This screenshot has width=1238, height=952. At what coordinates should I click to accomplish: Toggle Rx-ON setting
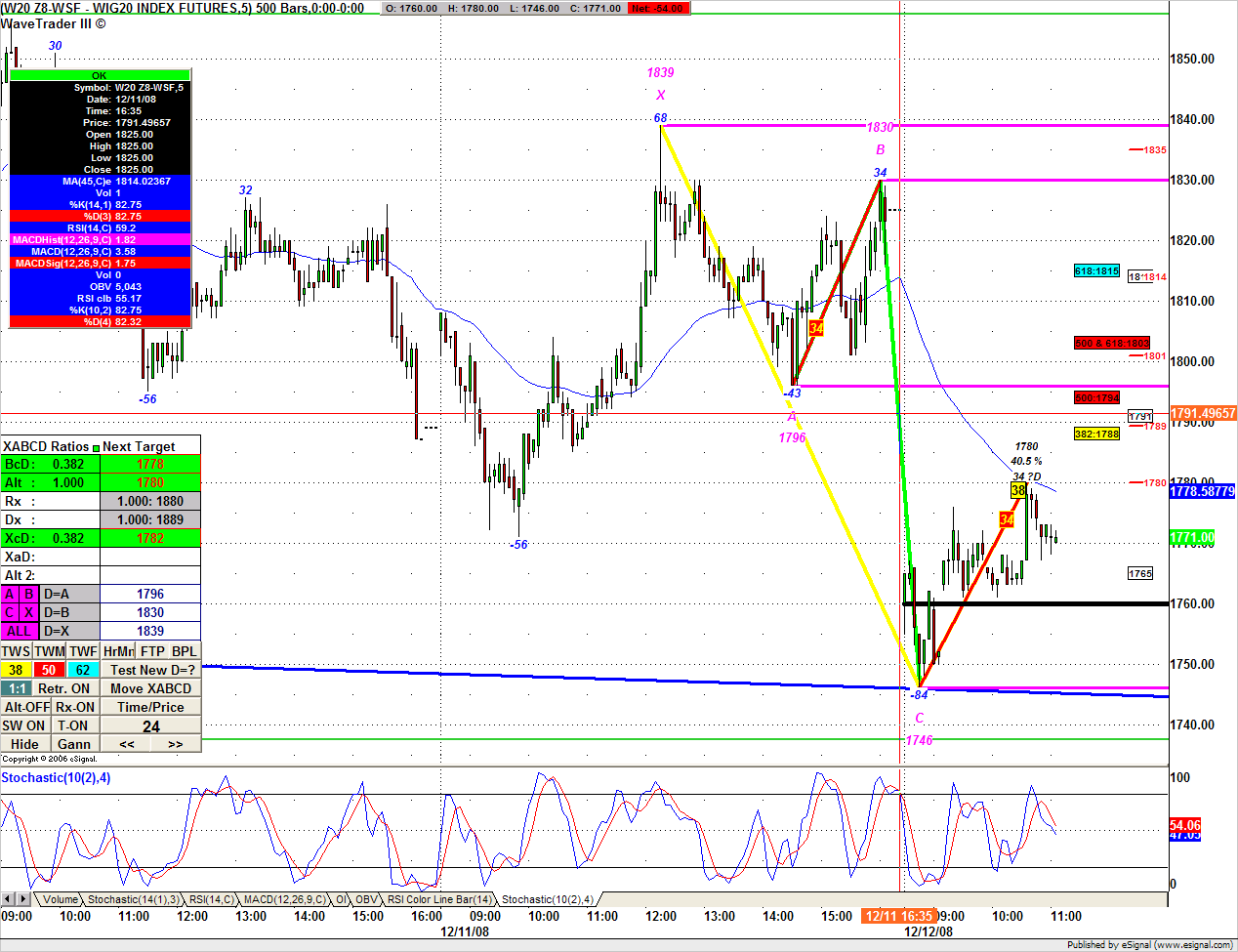click(x=76, y=707)
